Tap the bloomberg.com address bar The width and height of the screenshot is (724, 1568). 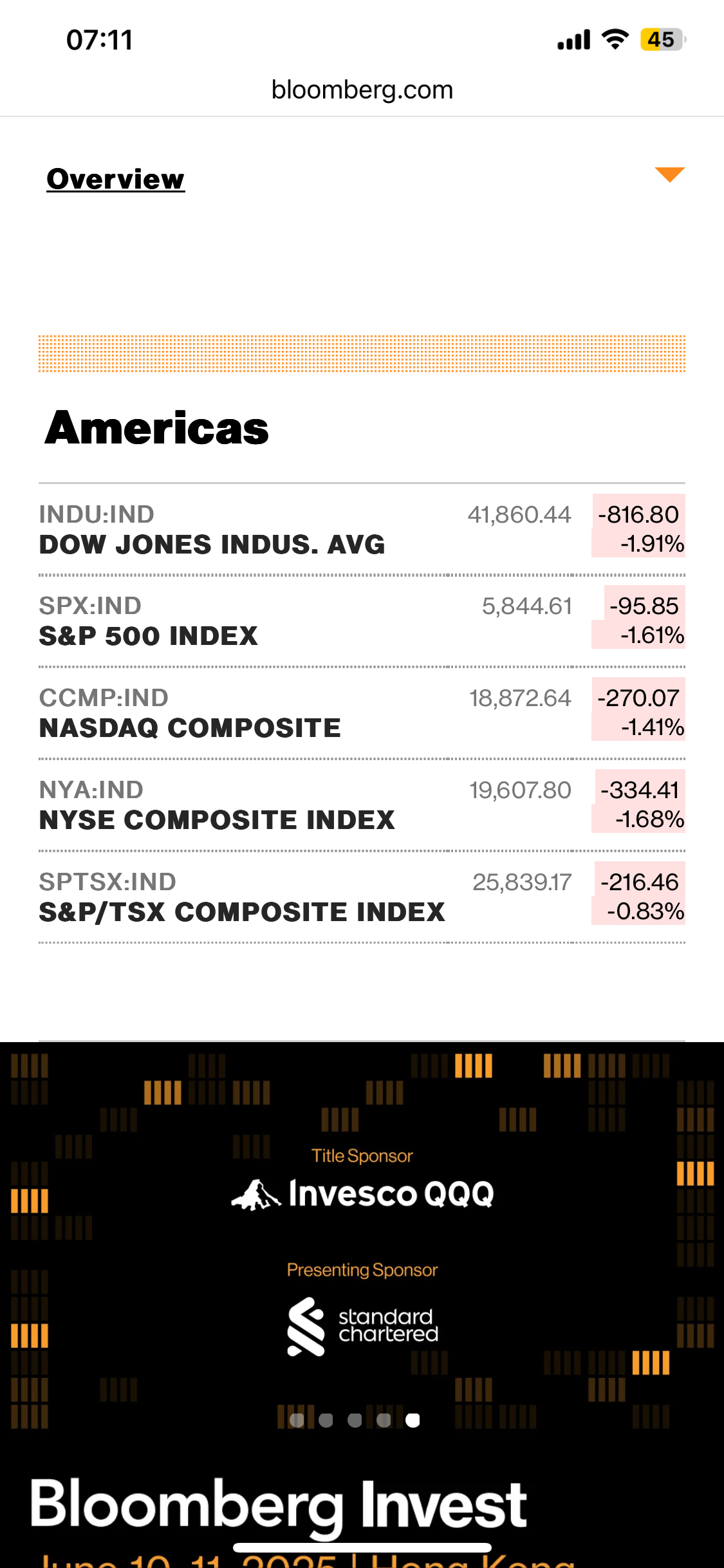pyautogui.click(x=362, y=90)
